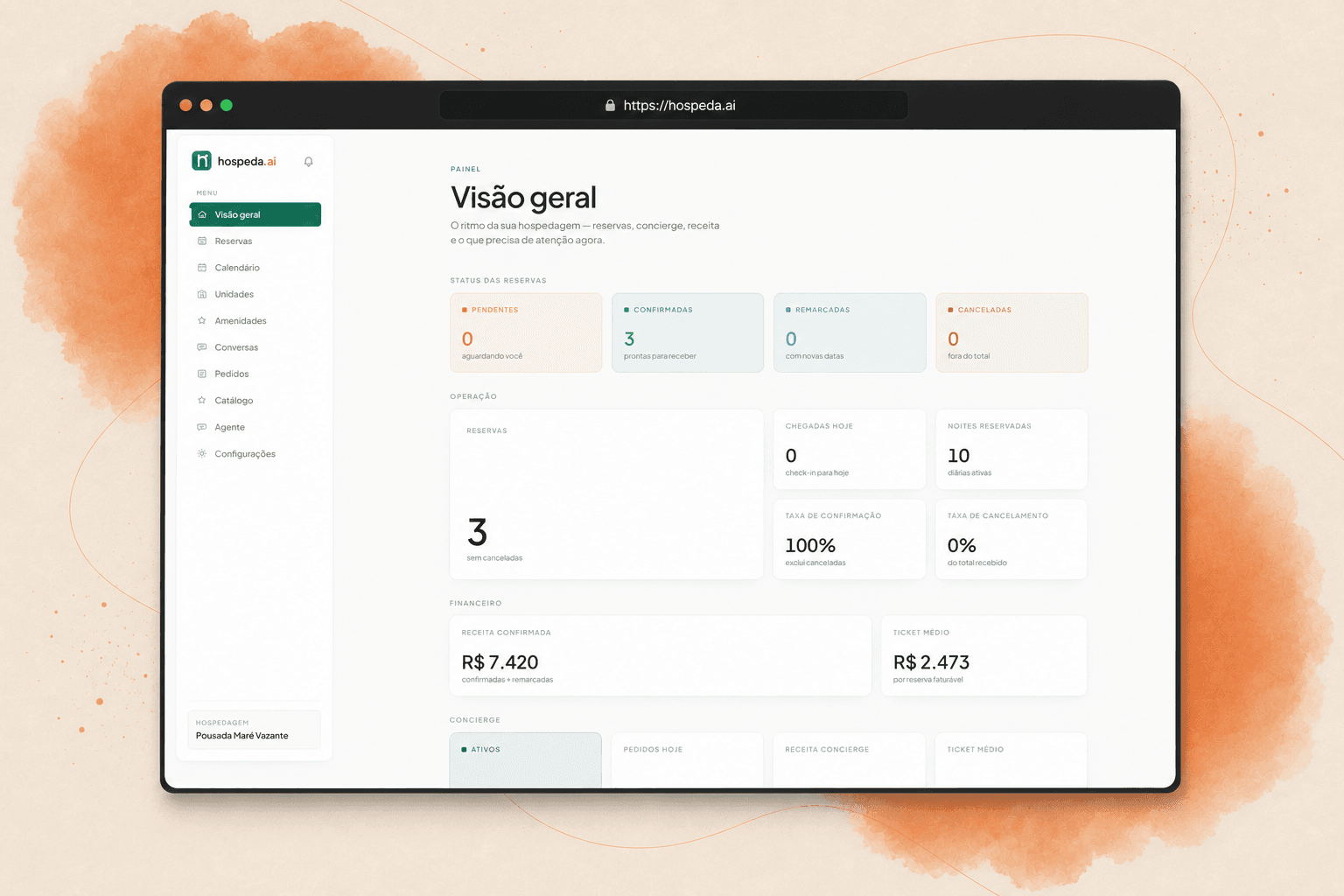Open the Canceladas status card
Screen dimensions: 1344x896
[x=1011, y=332]
